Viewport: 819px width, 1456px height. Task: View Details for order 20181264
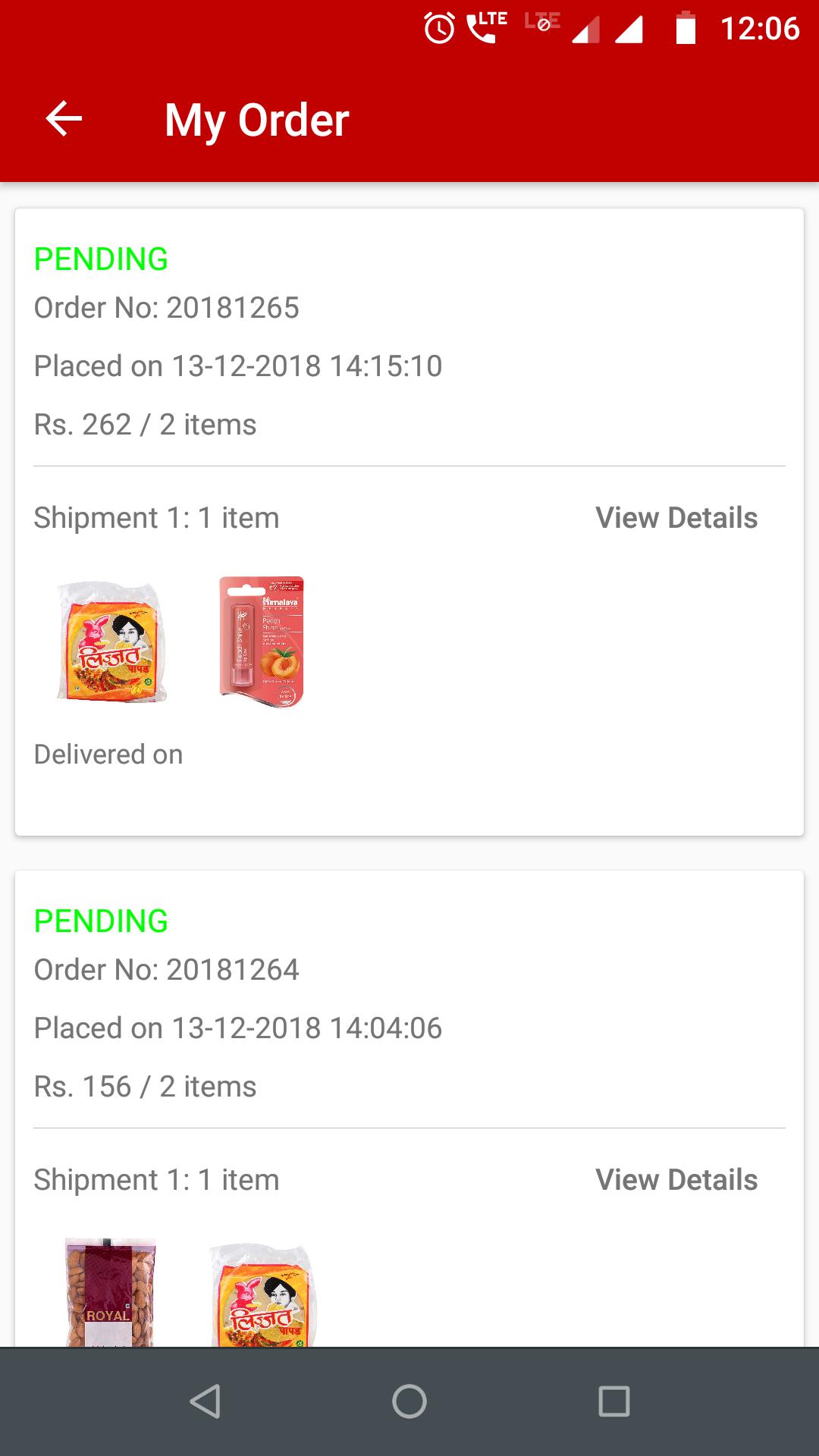676,1180
